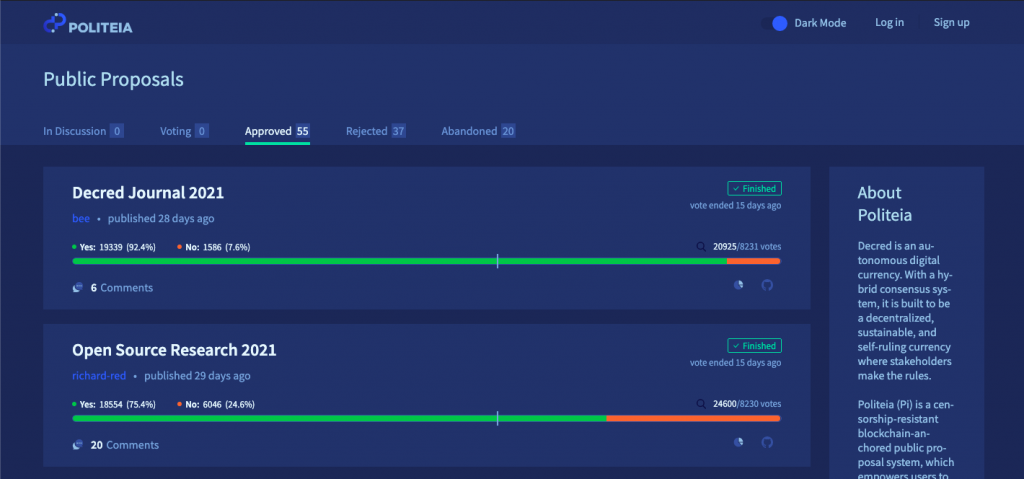Open the Sign up page
This screenshot has width=1024, height=479.
click(952, 22)
